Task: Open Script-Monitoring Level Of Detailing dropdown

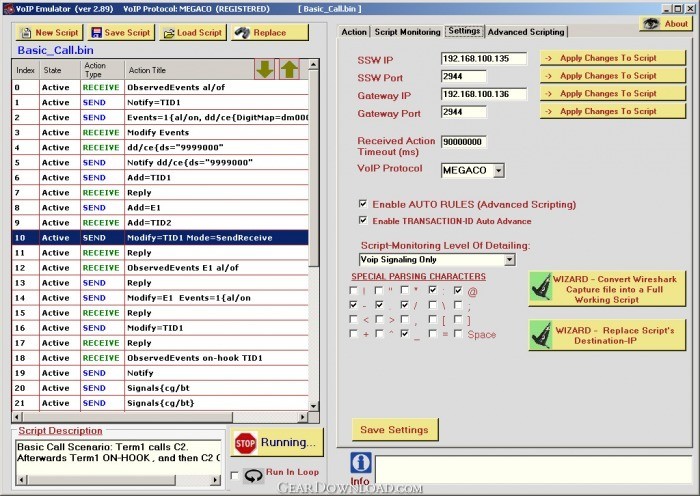Action: 509,259
